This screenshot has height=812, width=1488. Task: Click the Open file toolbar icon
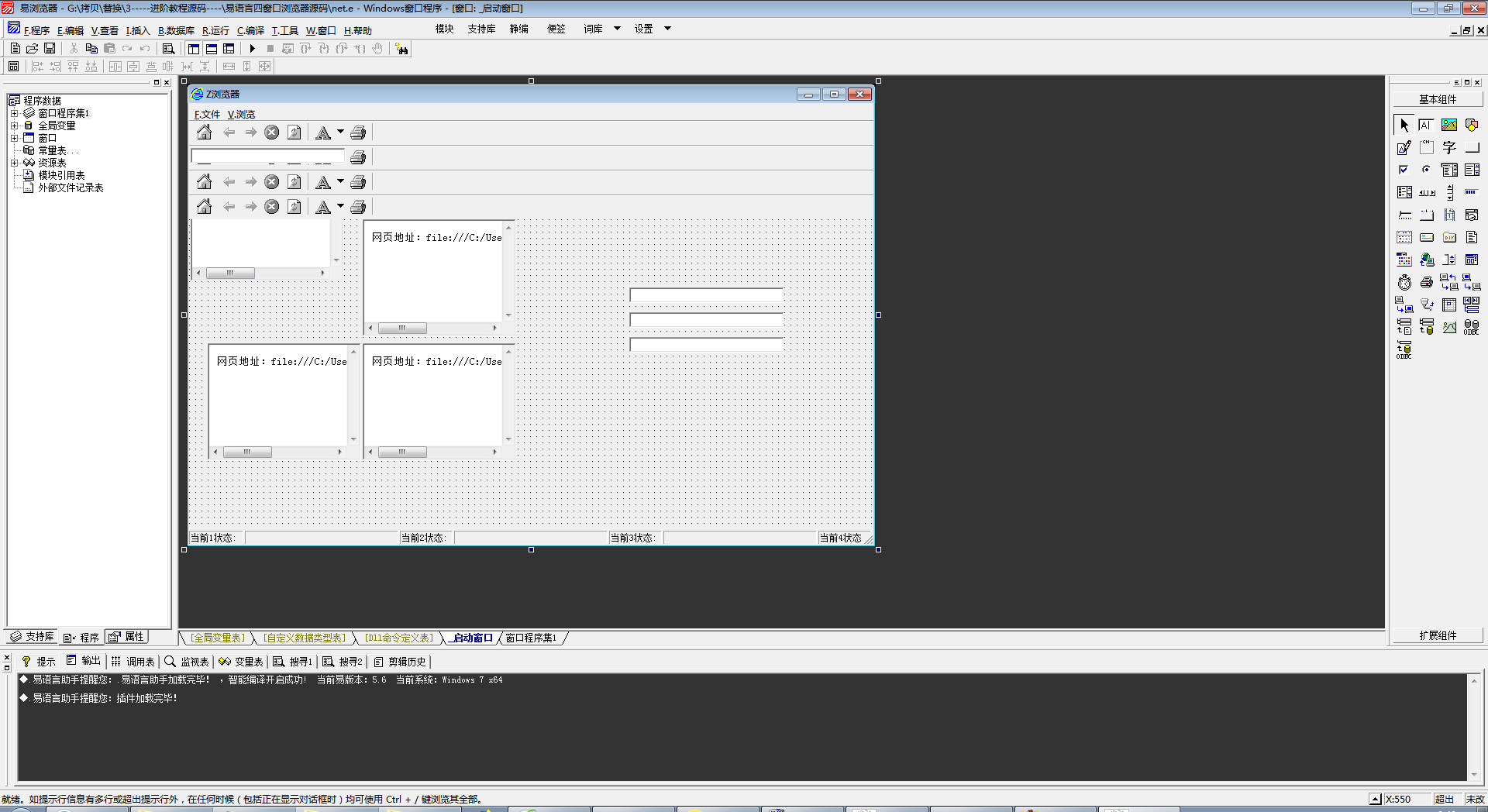coord(33,48)
